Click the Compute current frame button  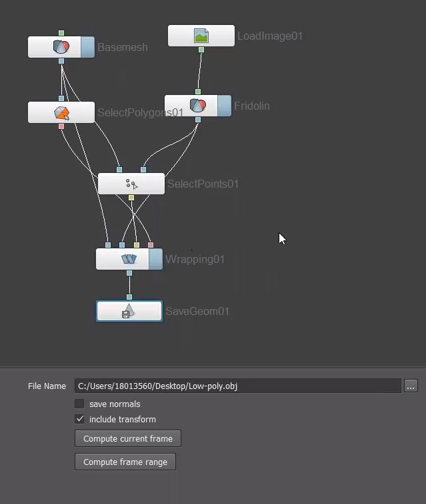point(128,438)
